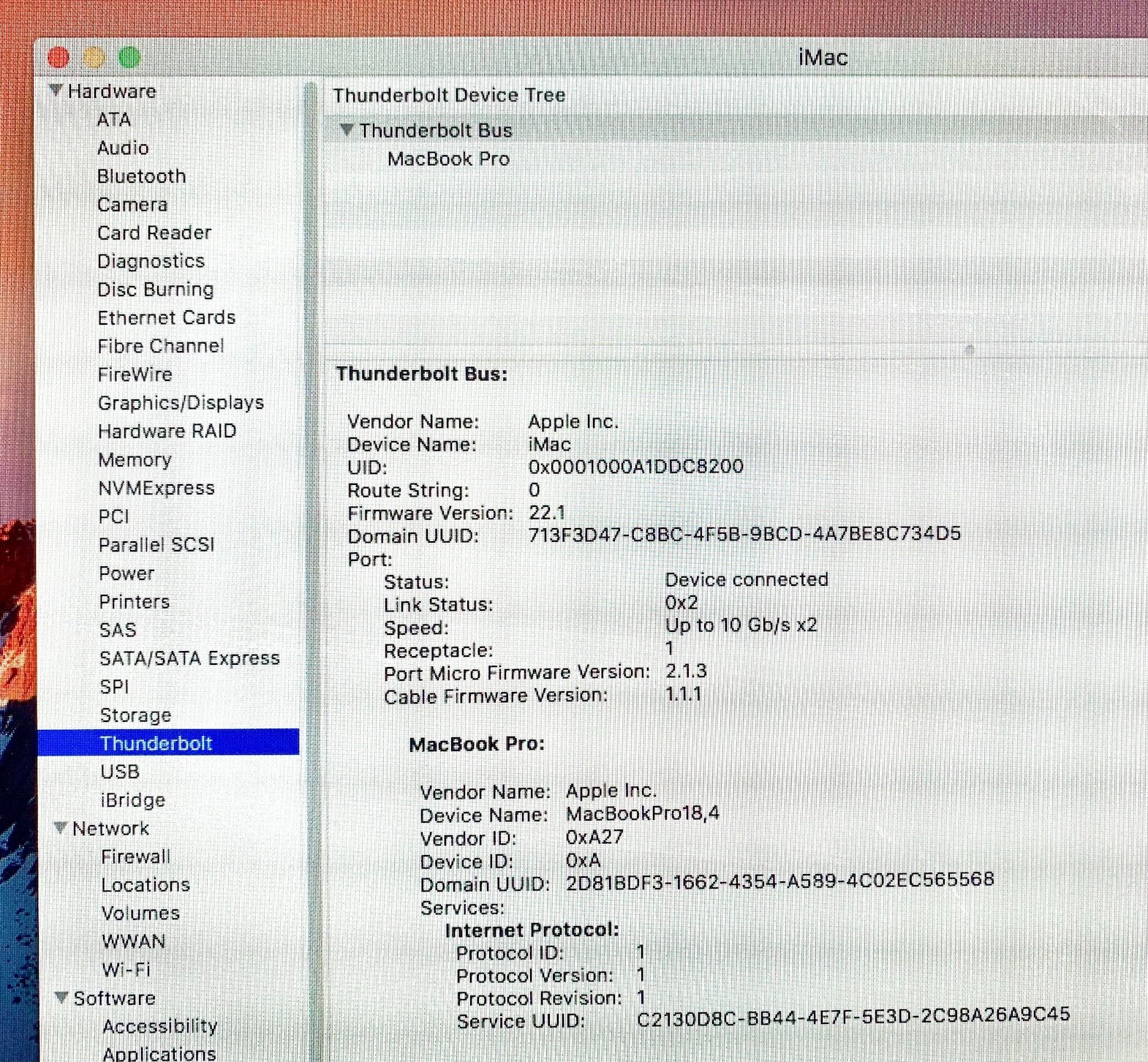Image resolution: width=1148 pixels, height=1062 pixels.
Task: Click the Cable Firmware Version value 1.1.1
Action: (x=683, y=694)
